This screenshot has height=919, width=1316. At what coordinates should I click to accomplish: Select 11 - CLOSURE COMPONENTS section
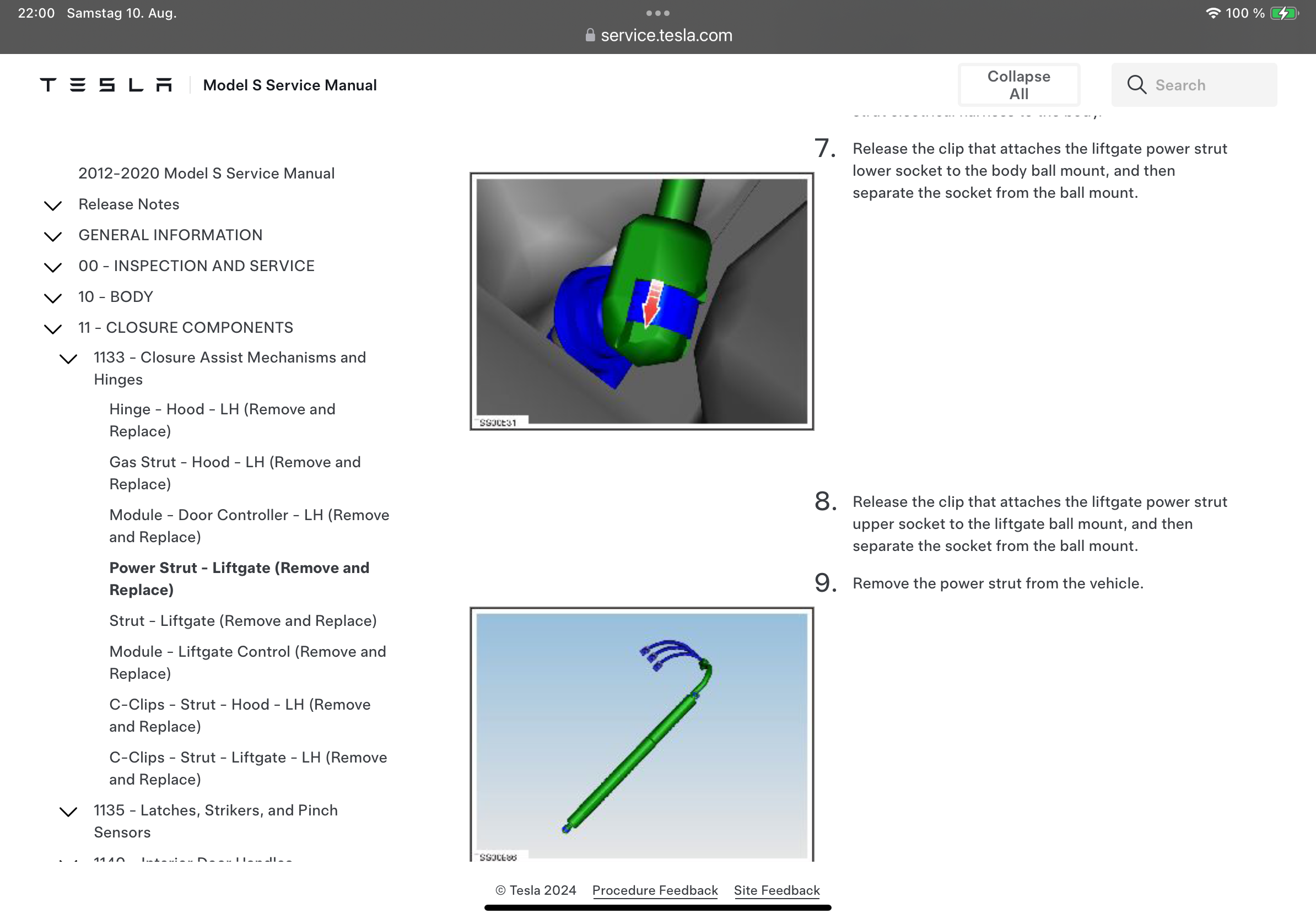[x=186, y=328]
